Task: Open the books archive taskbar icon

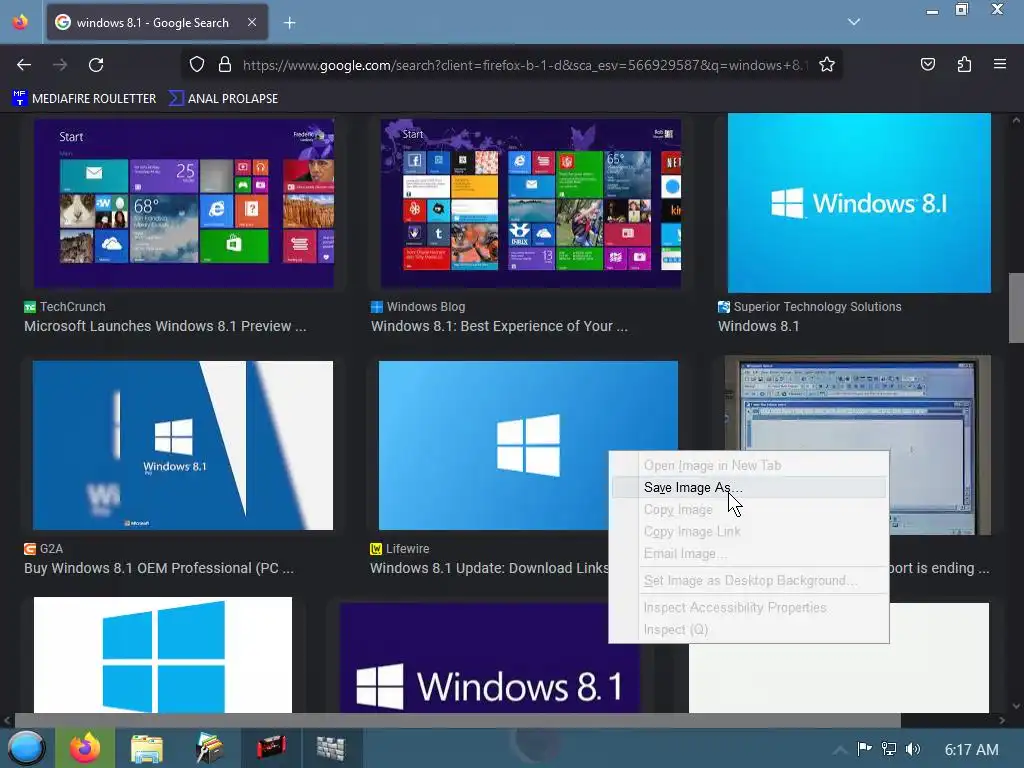Action: [209, 748]
